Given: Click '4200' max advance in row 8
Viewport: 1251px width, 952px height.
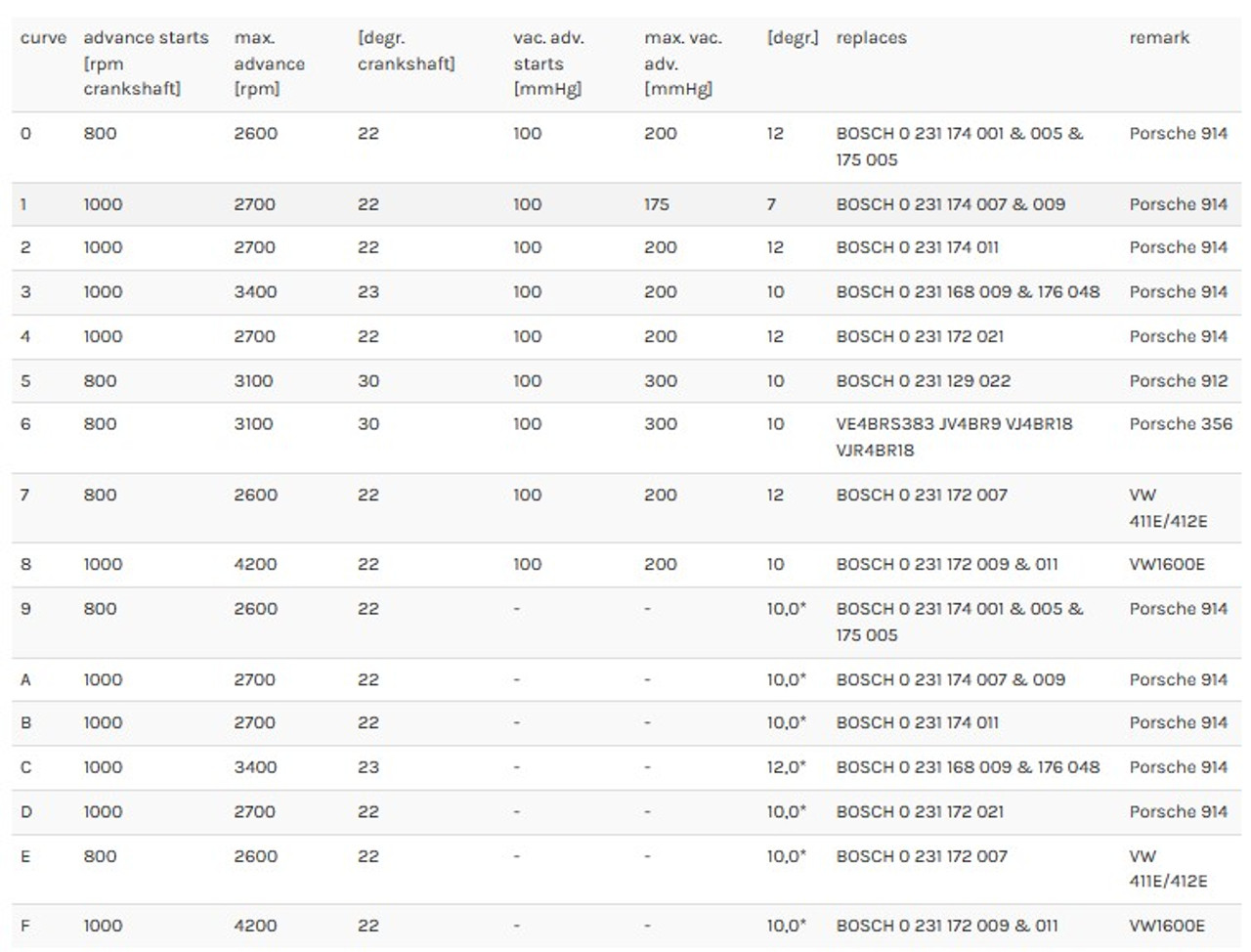Looking at the screenshot, I should click(x=255, y=564).
